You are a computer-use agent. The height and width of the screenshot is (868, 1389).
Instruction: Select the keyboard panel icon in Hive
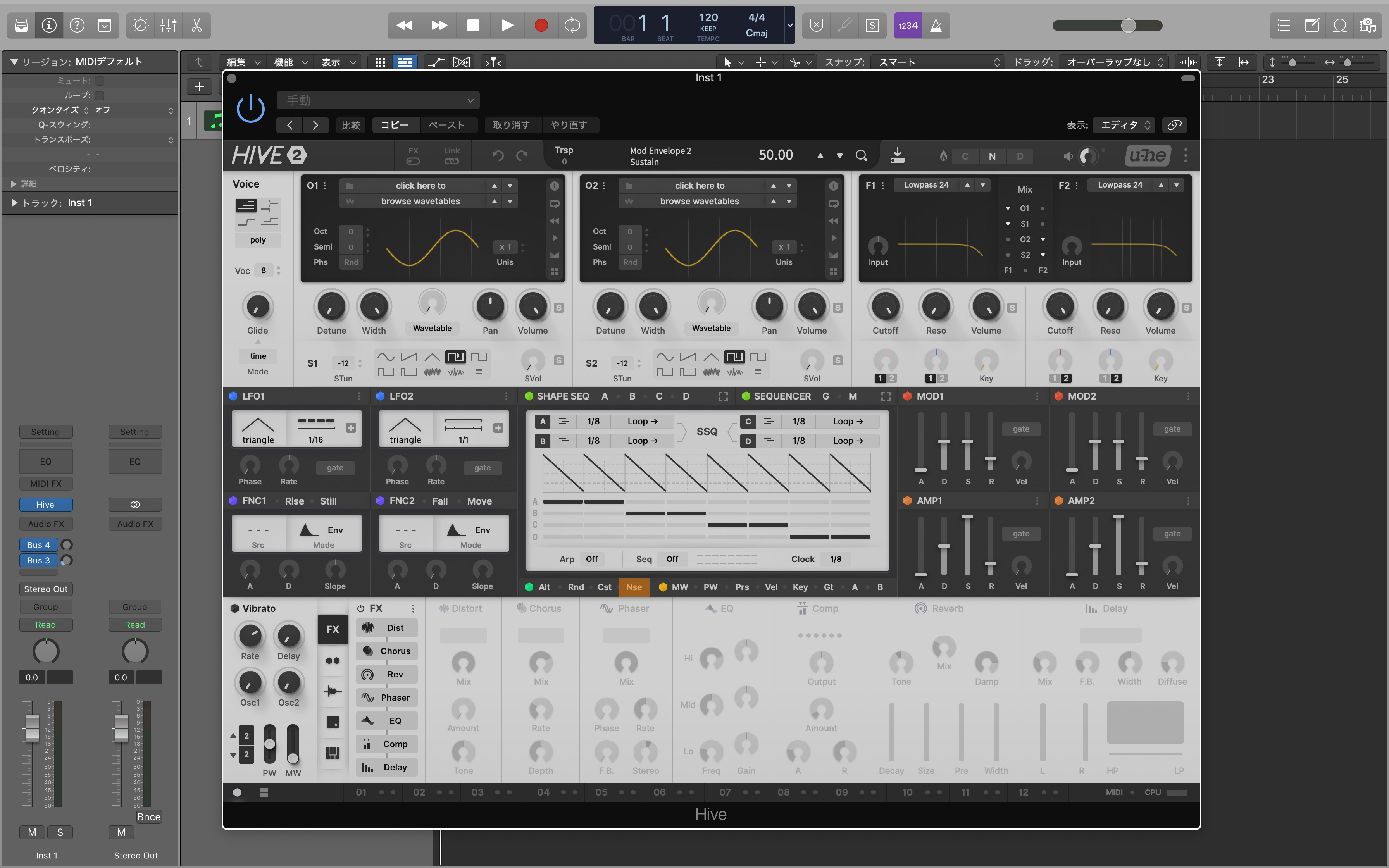(332, 753)
